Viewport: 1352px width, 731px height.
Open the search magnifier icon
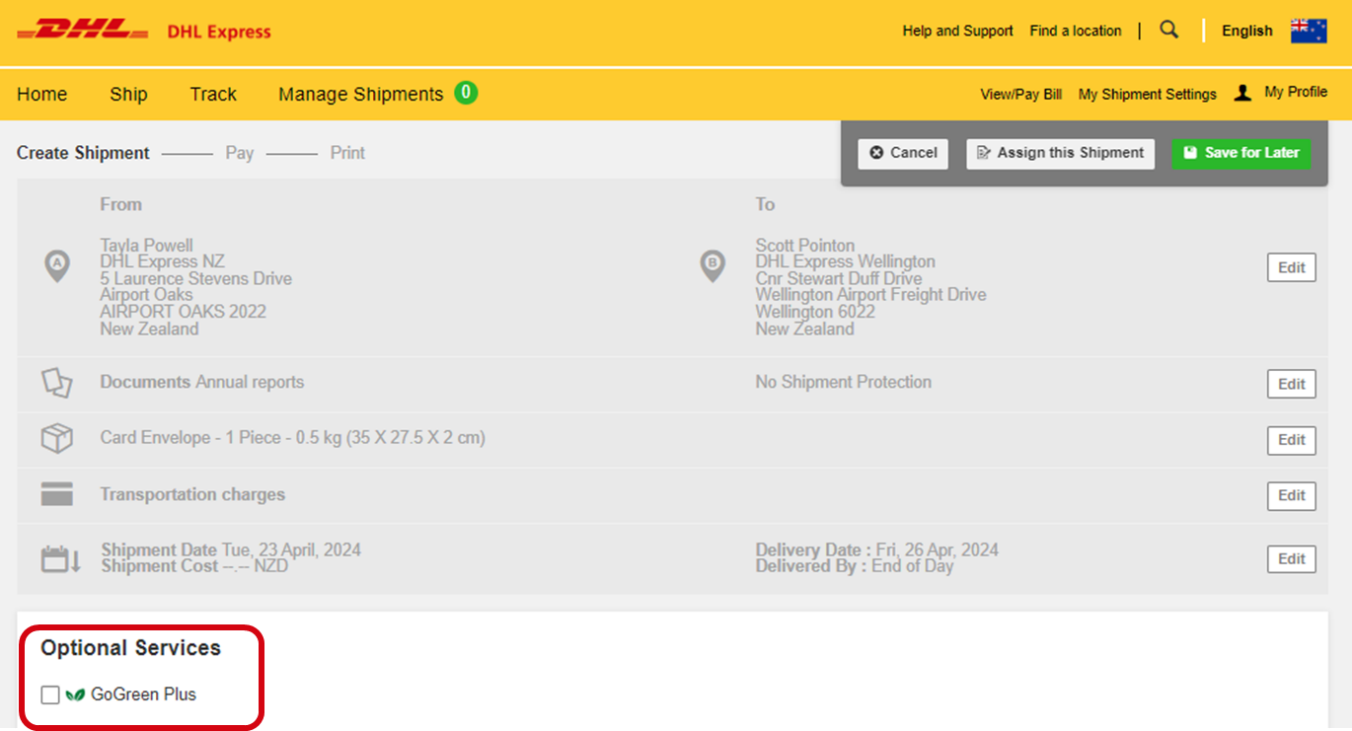click(1168, 30)
